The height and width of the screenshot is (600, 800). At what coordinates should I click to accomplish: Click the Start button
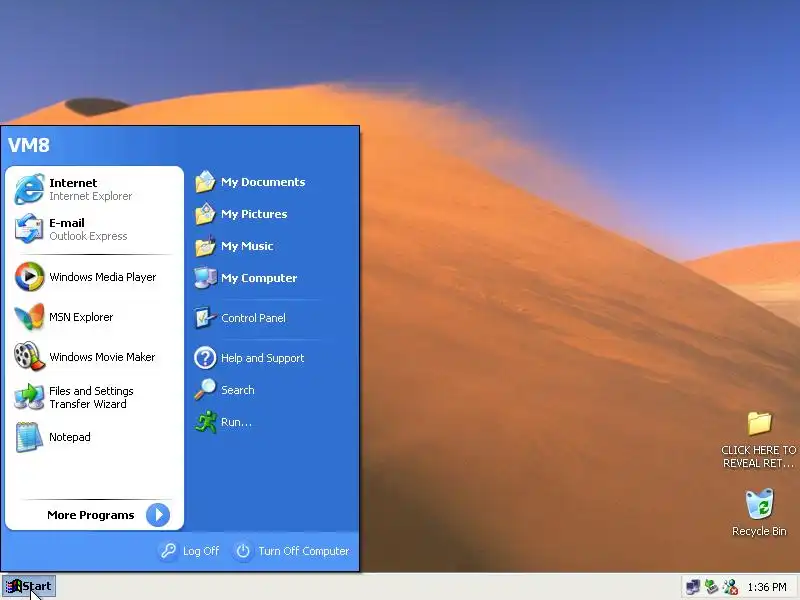point(29,586)
